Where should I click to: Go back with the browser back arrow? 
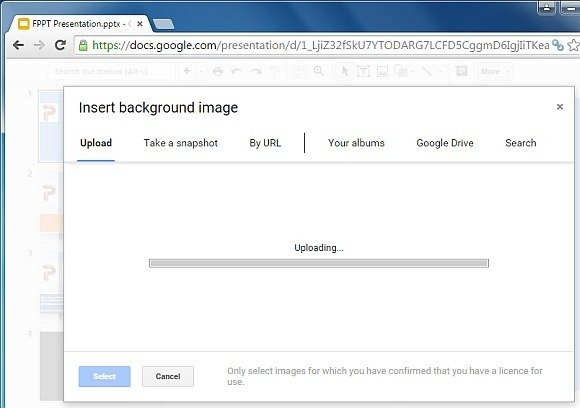18,45
